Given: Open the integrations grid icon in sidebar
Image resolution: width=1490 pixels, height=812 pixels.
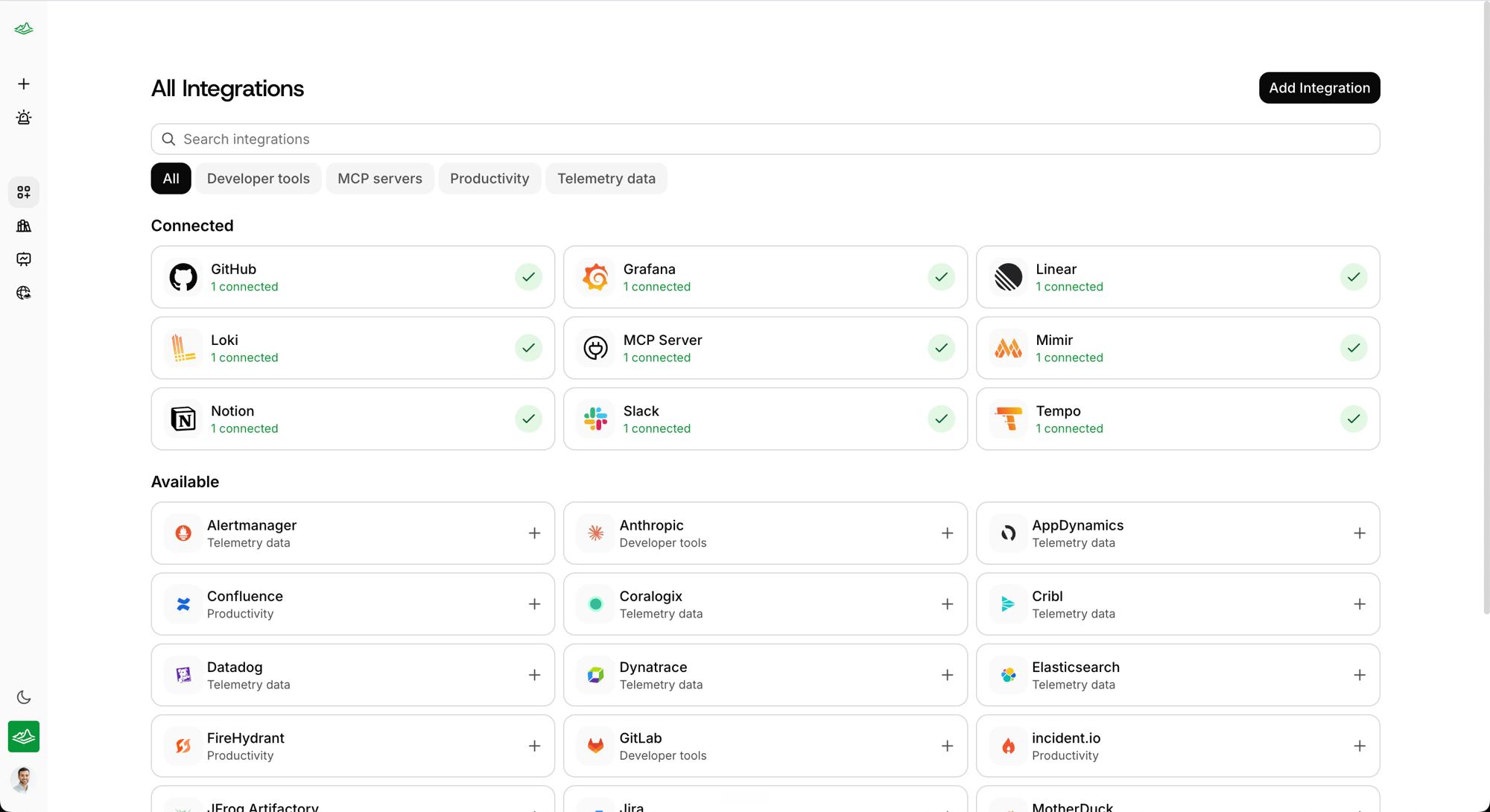Looking at the screenshot, I should tap(24, 192).
